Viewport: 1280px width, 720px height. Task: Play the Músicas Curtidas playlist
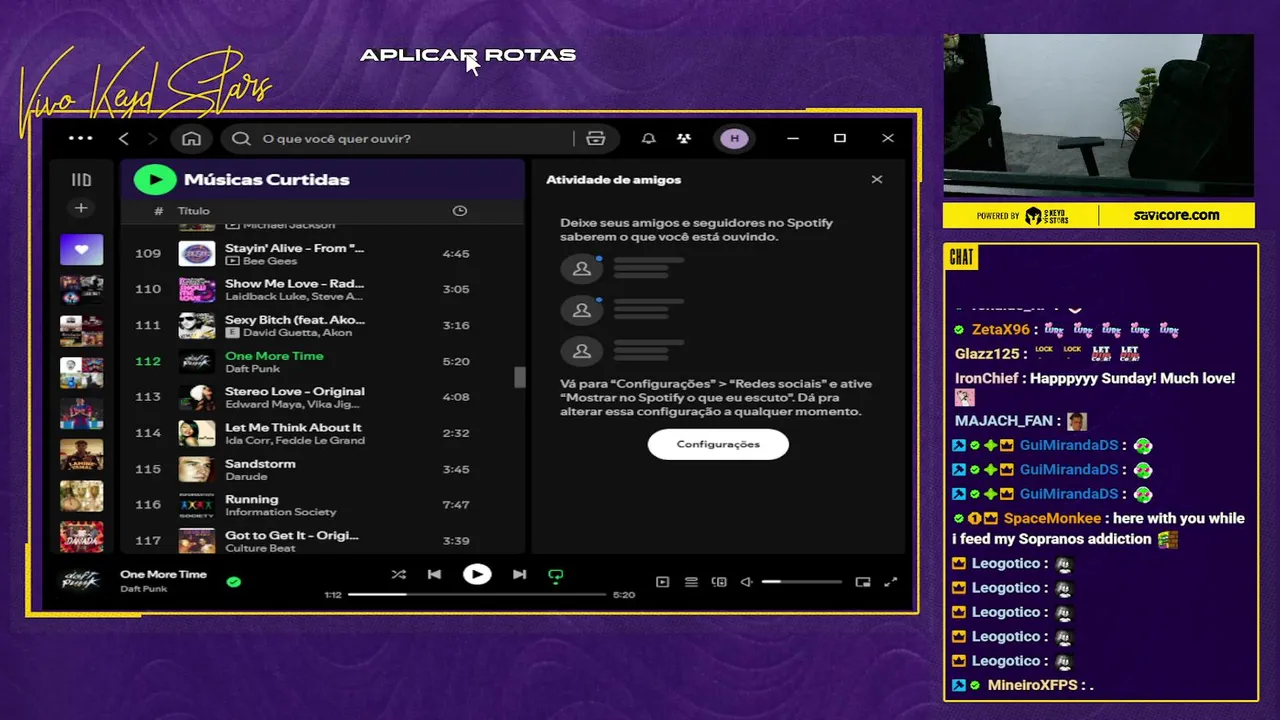[x=155, y=180]
